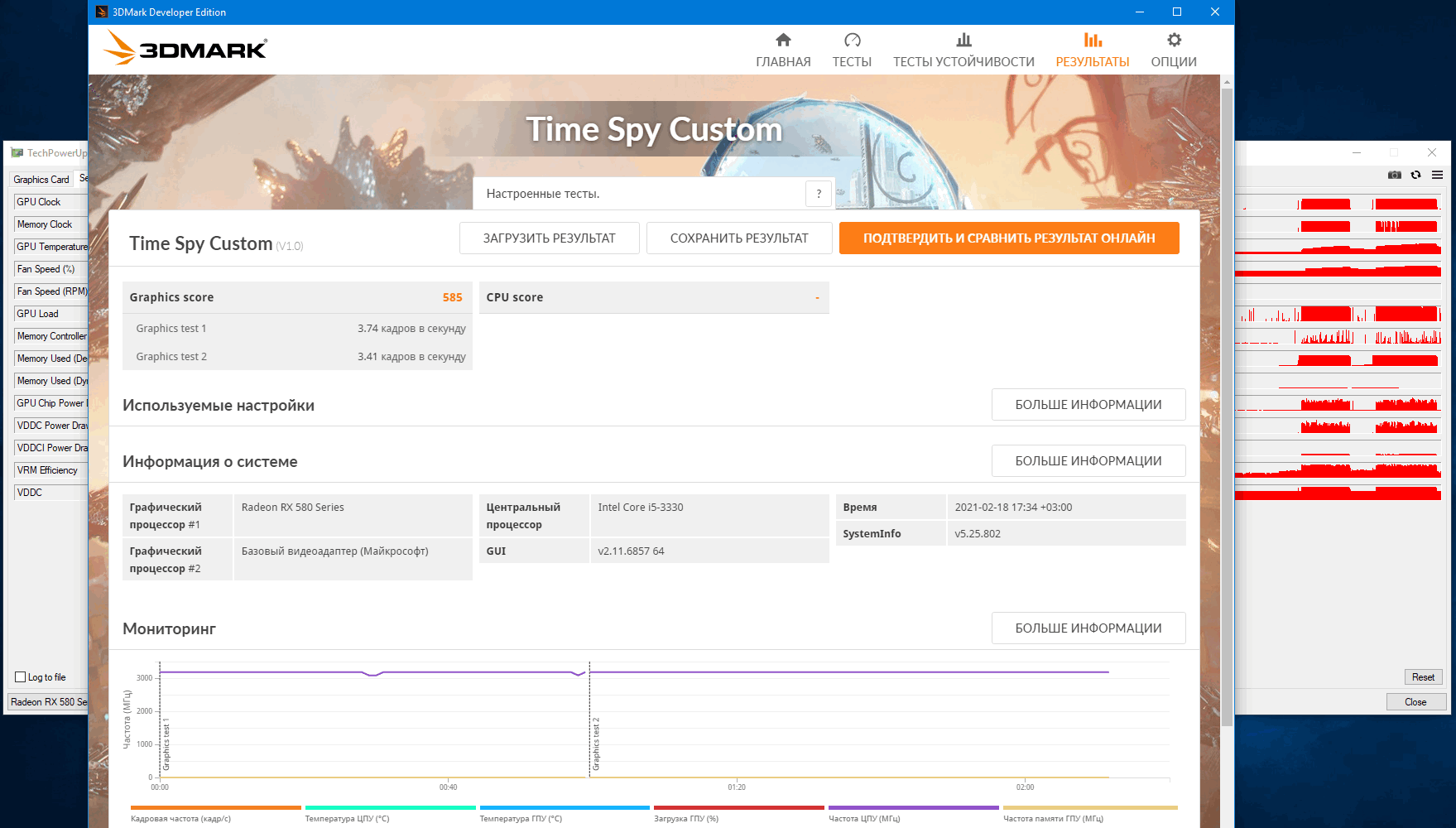Click Close button in GPU-Z window
Viewport: 1456px width, 828px height.
coord(1415,701)
